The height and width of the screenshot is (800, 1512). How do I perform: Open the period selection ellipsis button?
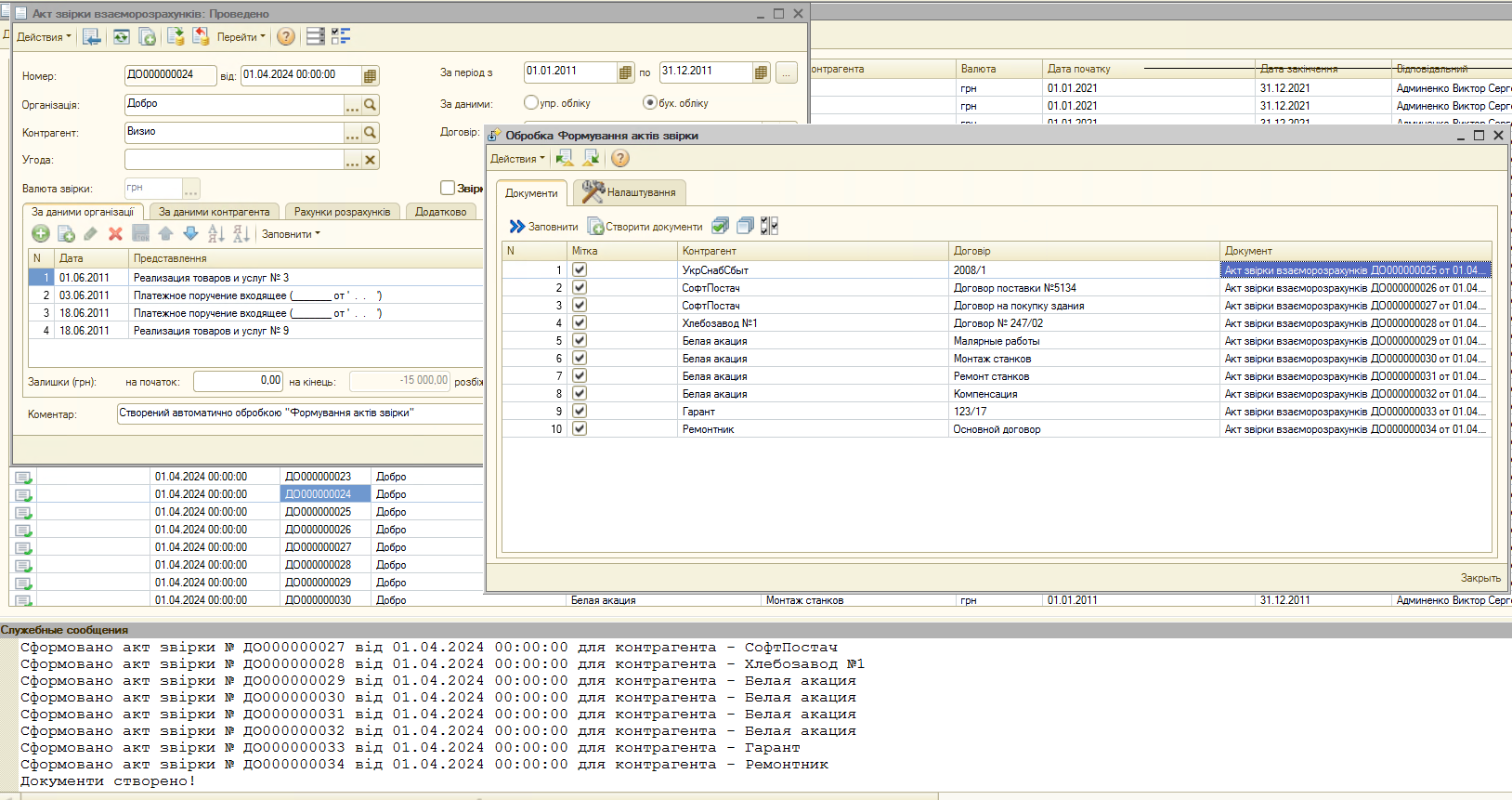click(787, 72)
